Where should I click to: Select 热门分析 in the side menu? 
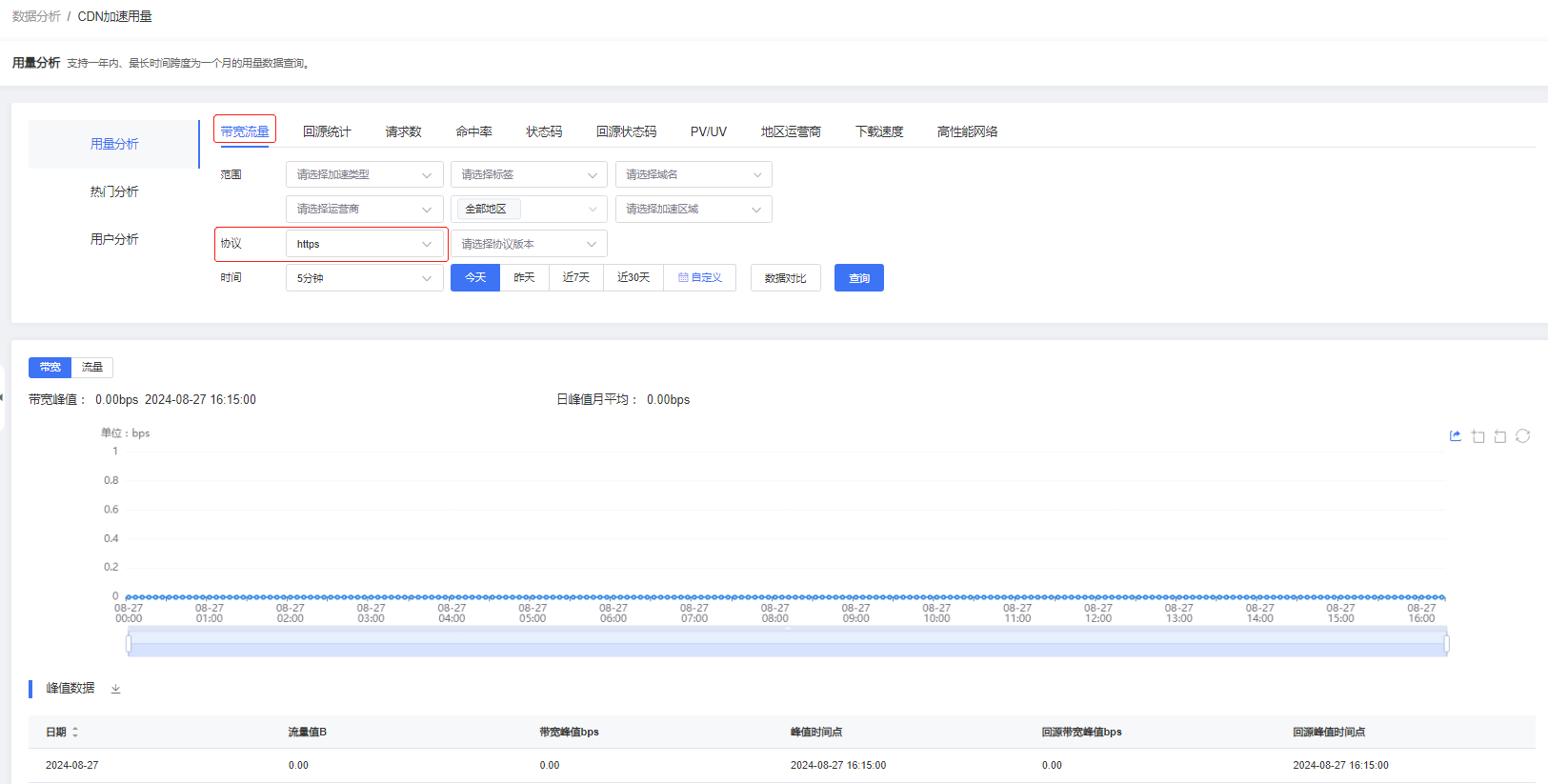[x=114, y=191]
